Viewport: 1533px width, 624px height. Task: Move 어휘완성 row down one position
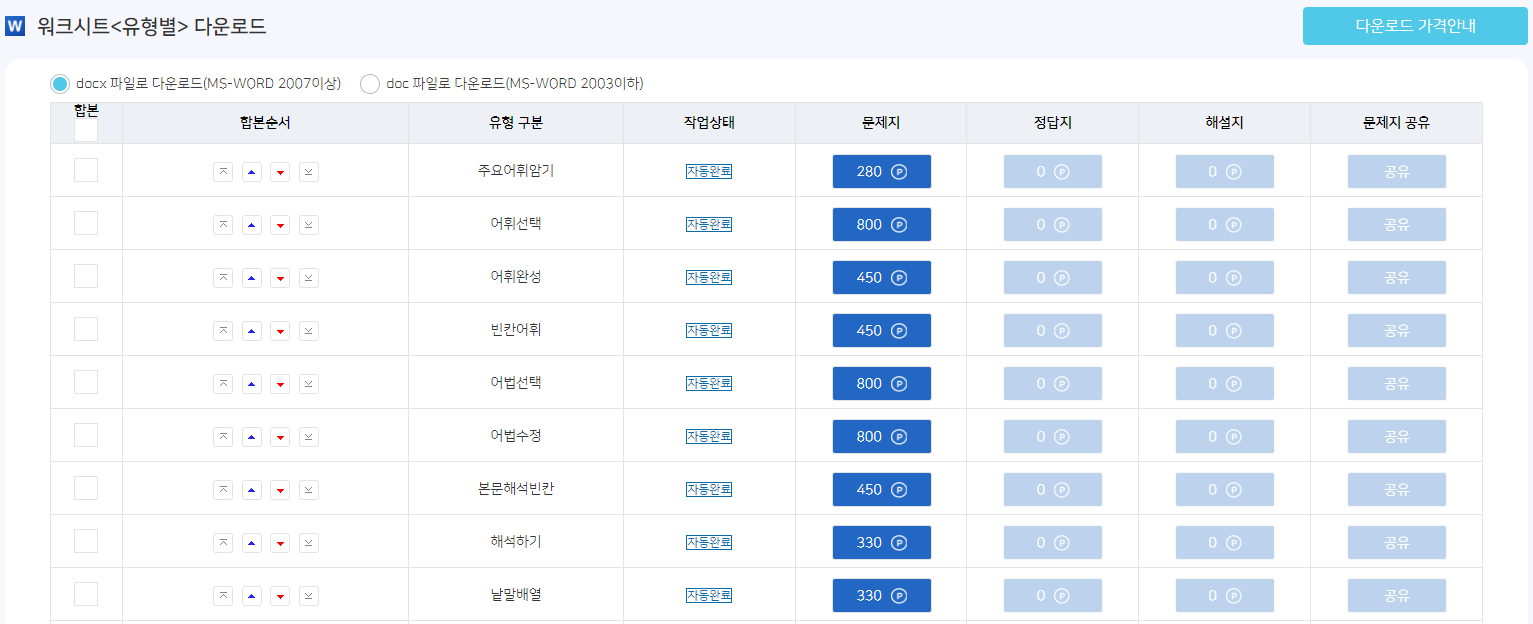coord(281,278)
